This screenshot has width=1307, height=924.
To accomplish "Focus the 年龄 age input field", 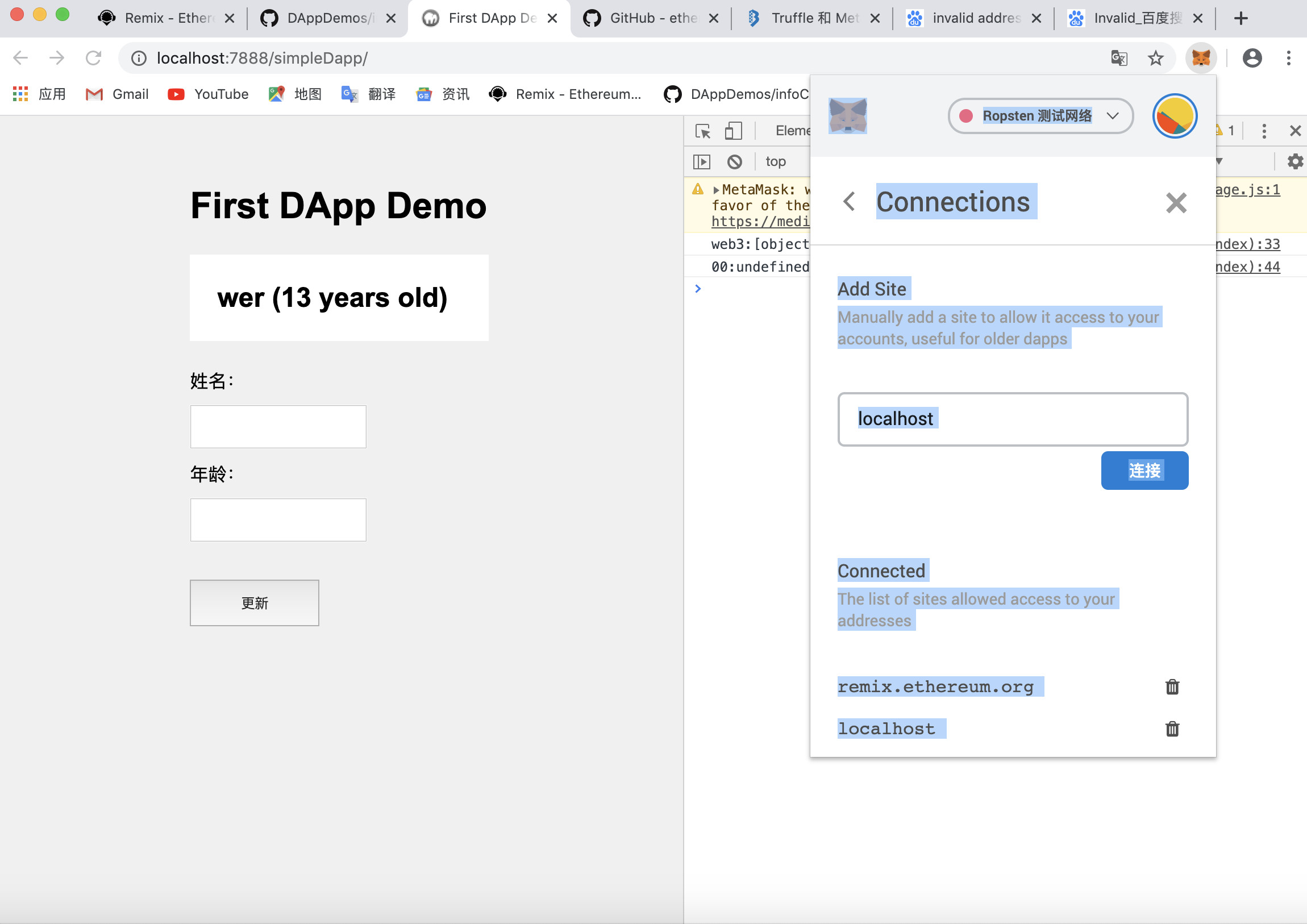I will [x=278, y=520].
